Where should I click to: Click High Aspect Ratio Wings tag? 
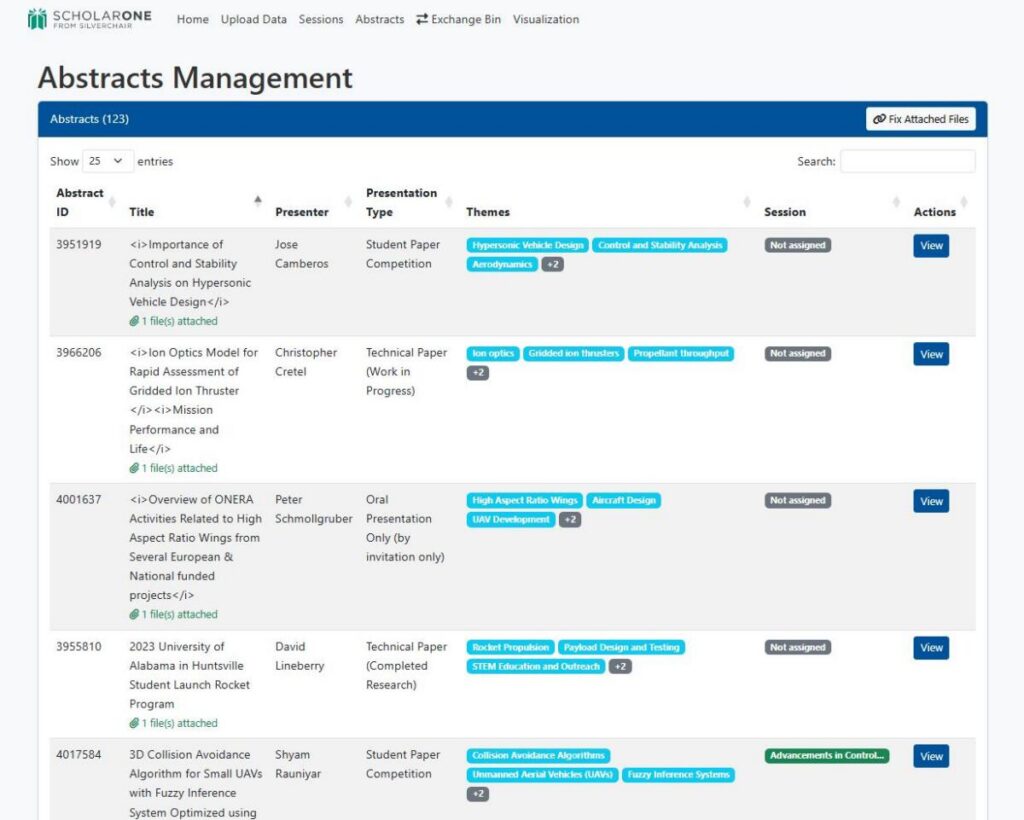coord(524,501)
